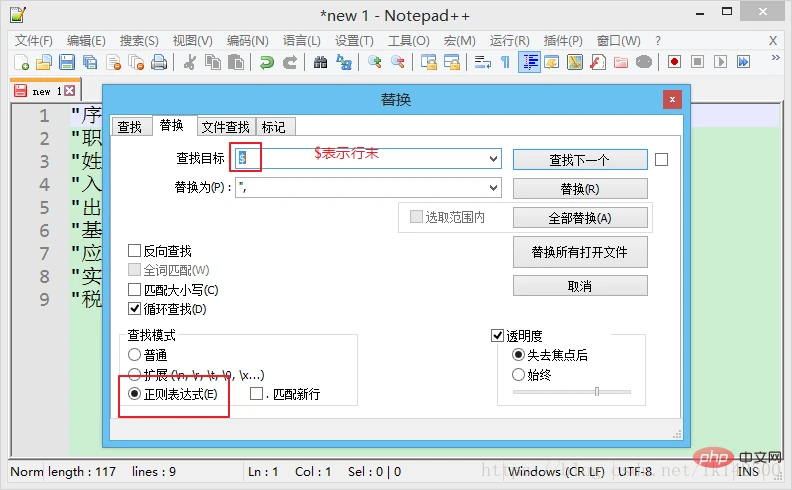Click the Paste toolbar icon

click(236, 62)
